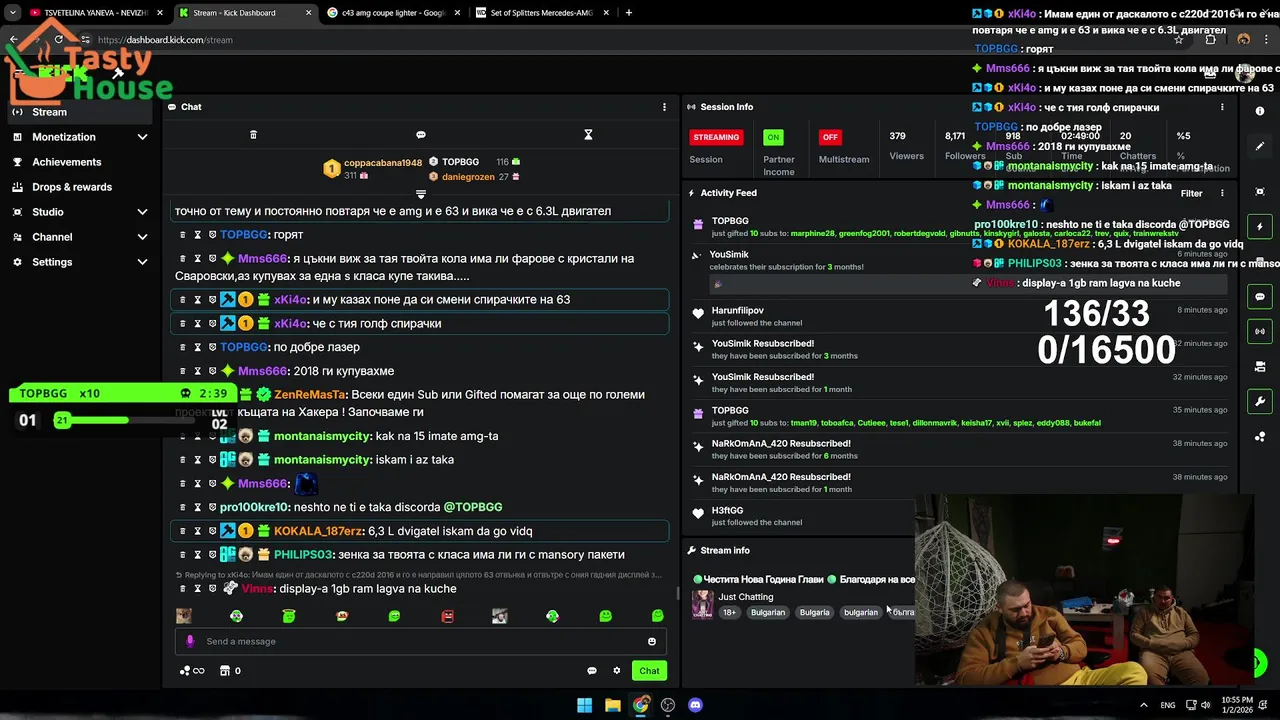
Task: Open the Chat panel three-dot menu
Action: (x=664, y=107)
